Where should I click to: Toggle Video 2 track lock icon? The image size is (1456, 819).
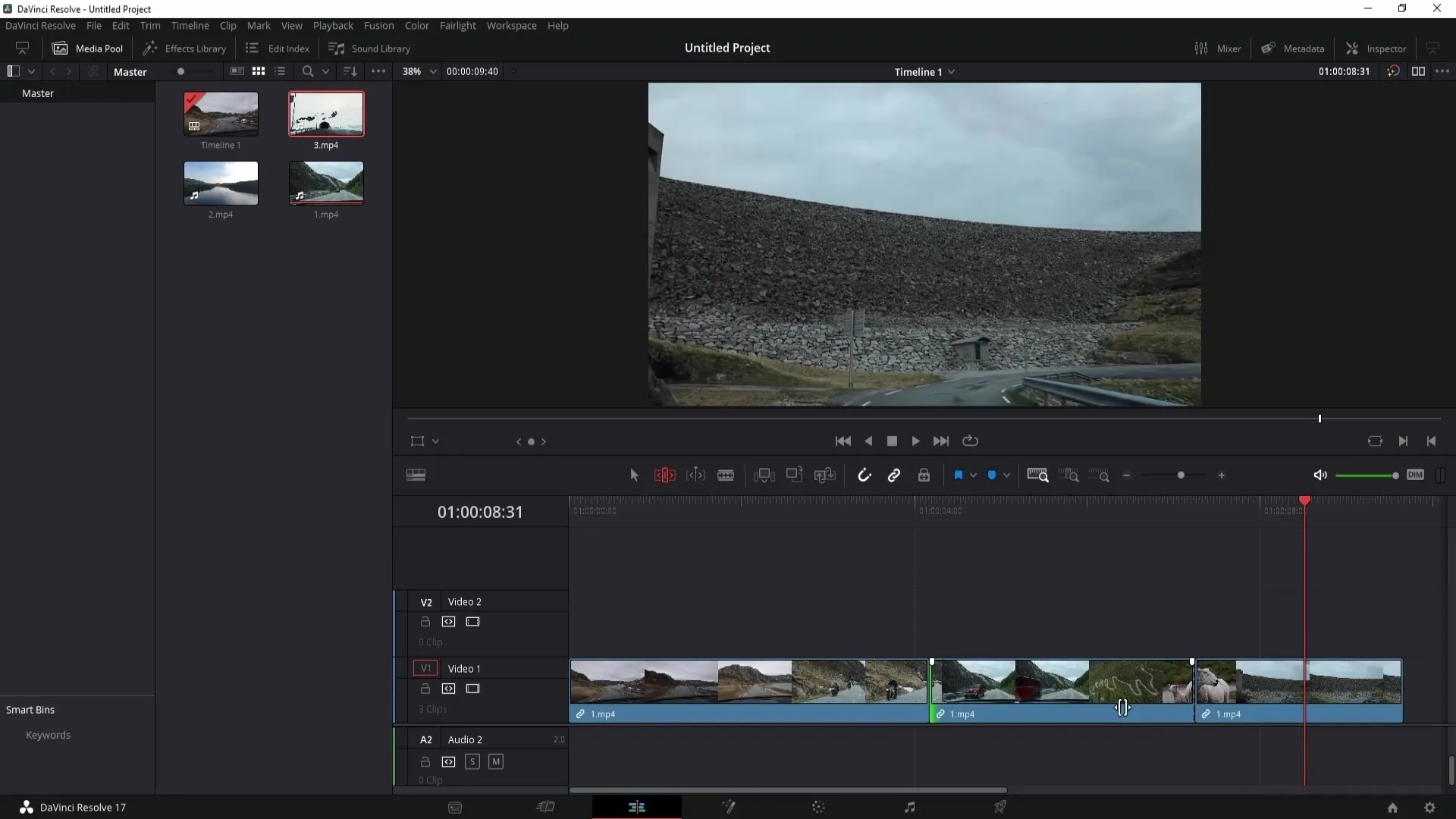(424, 621)
